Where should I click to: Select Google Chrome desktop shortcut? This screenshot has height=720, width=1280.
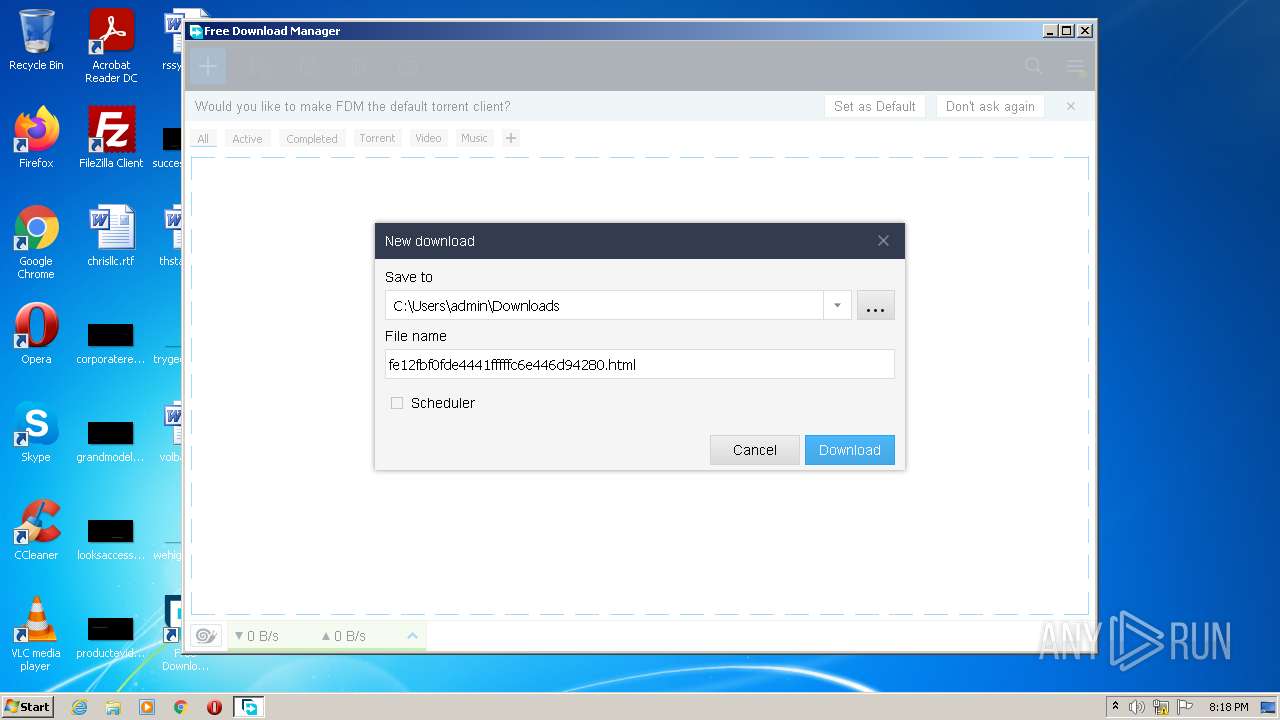pyautogui.click(x=36, y=242)
